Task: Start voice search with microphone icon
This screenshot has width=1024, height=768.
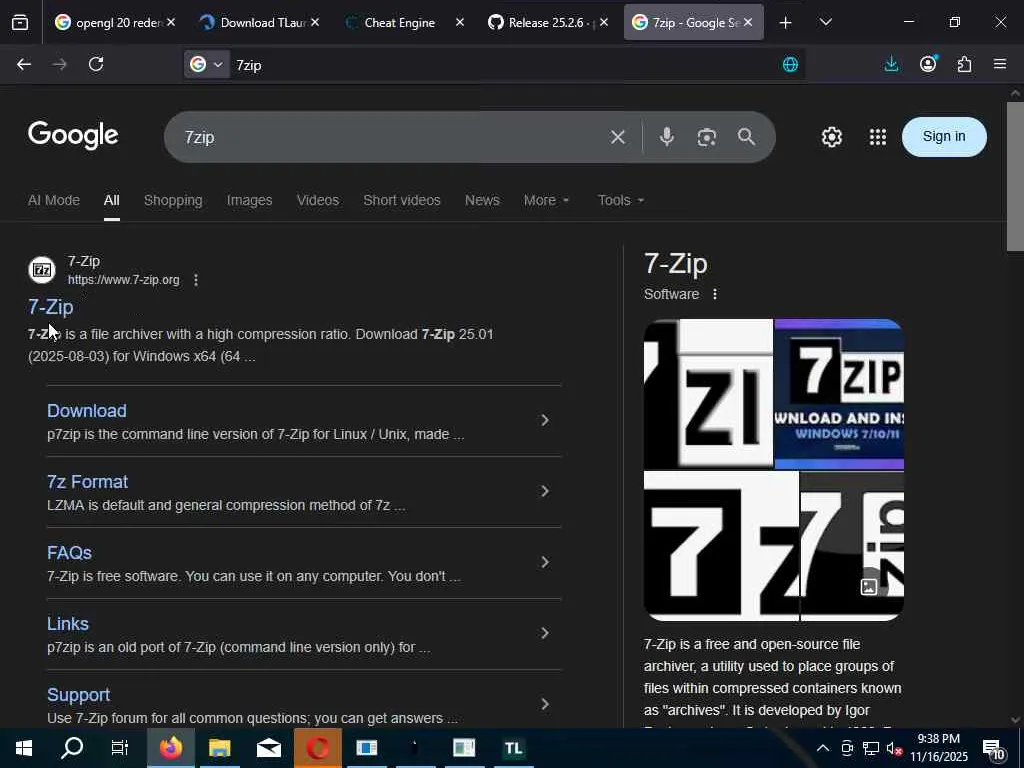Action: [x=667, y=136]
